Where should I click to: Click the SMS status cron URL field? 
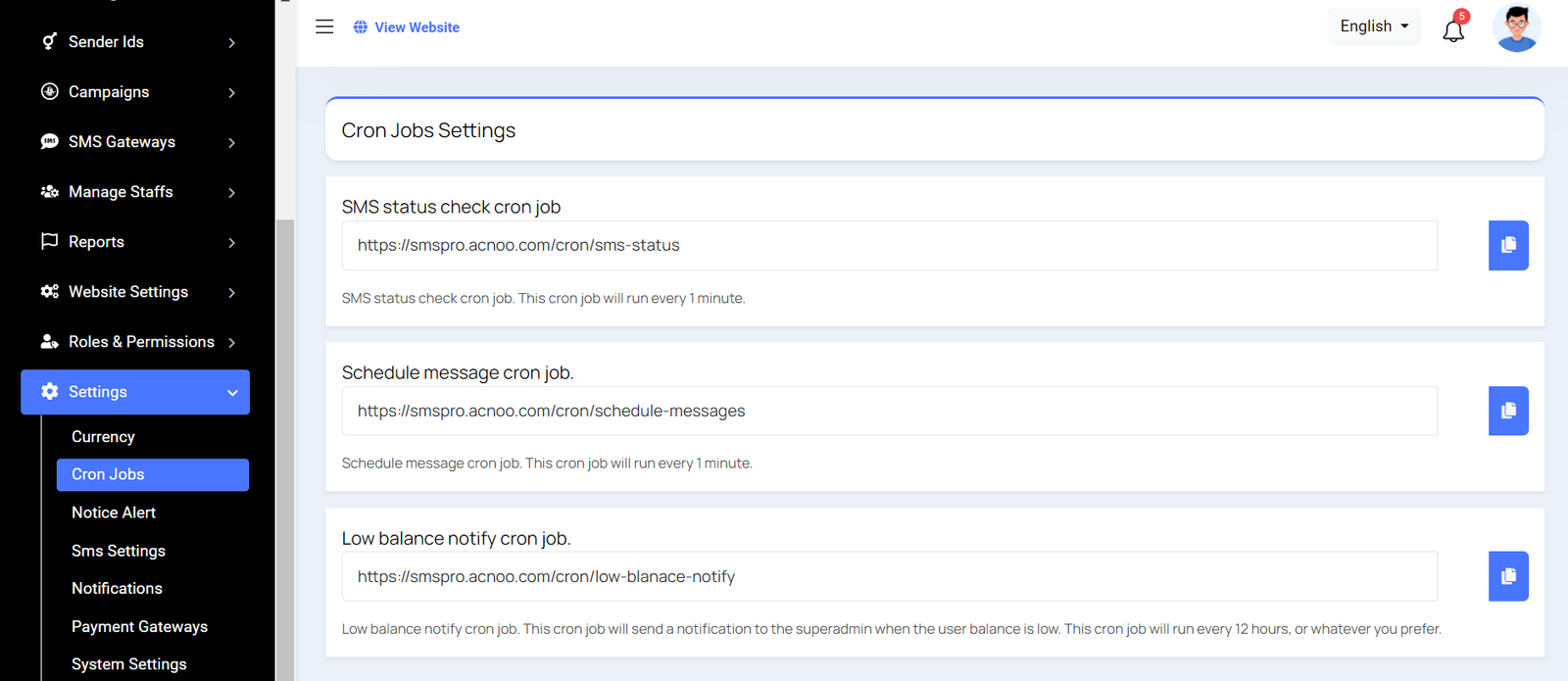(889, 245)
